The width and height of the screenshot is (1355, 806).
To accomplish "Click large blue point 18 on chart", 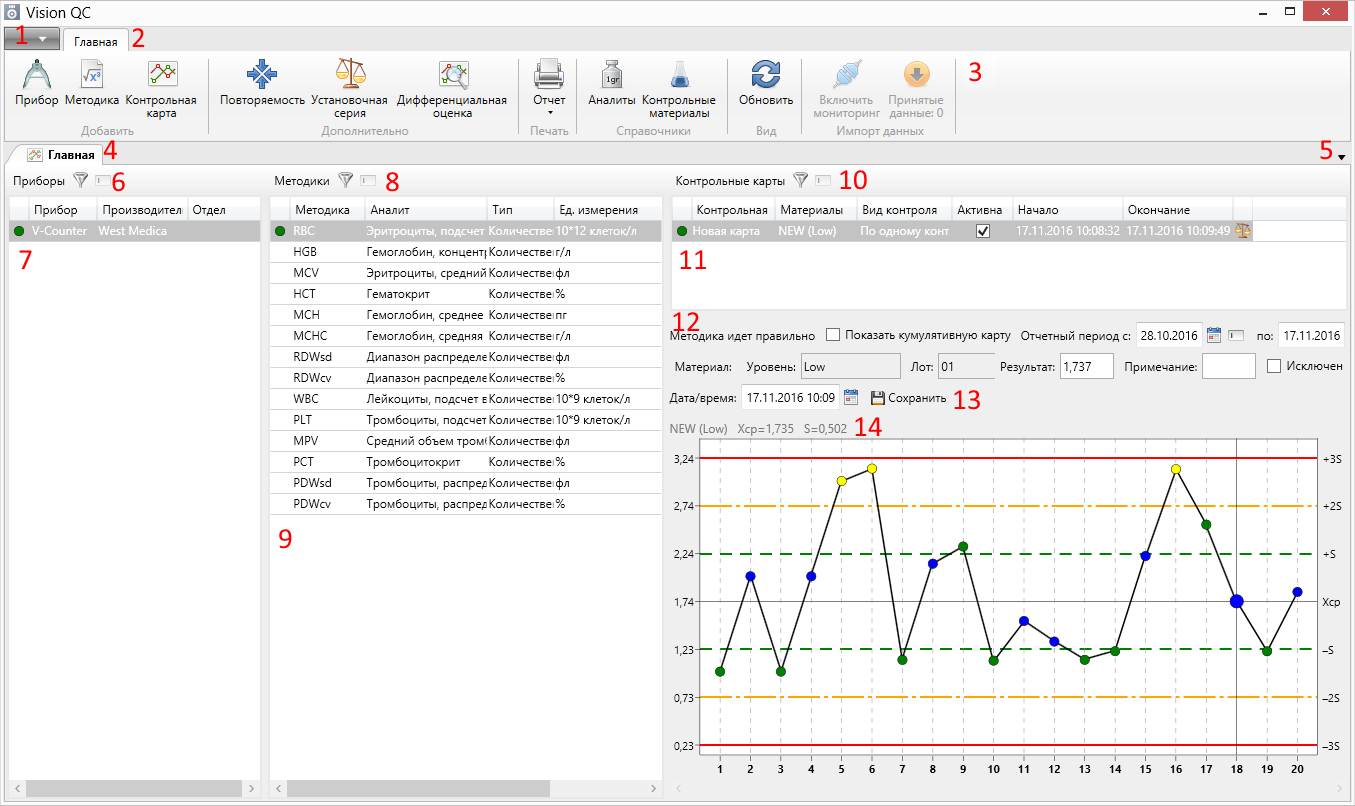I will pos(1236,601).
